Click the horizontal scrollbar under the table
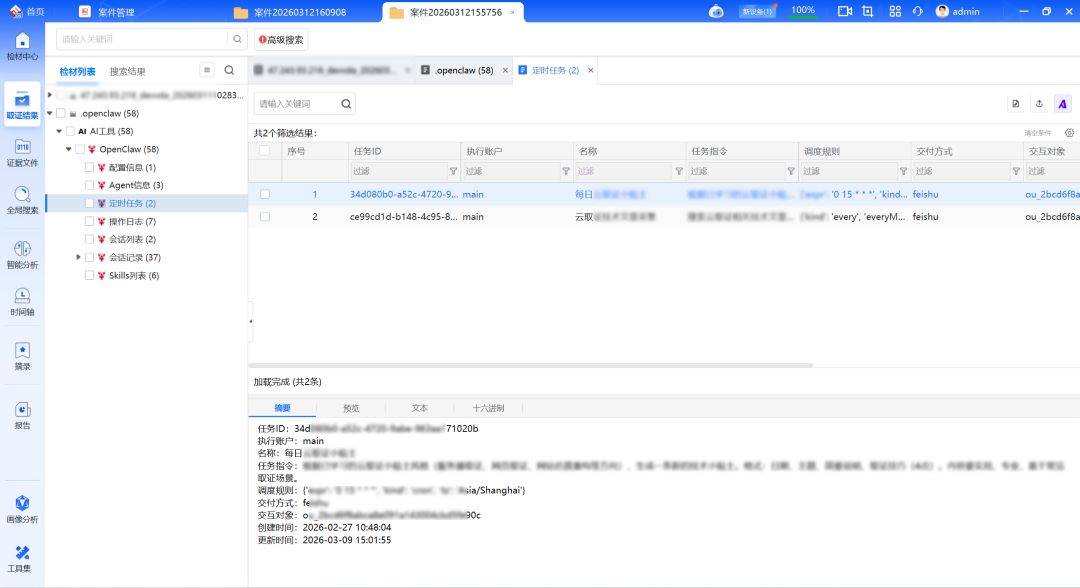 [530, 365]
